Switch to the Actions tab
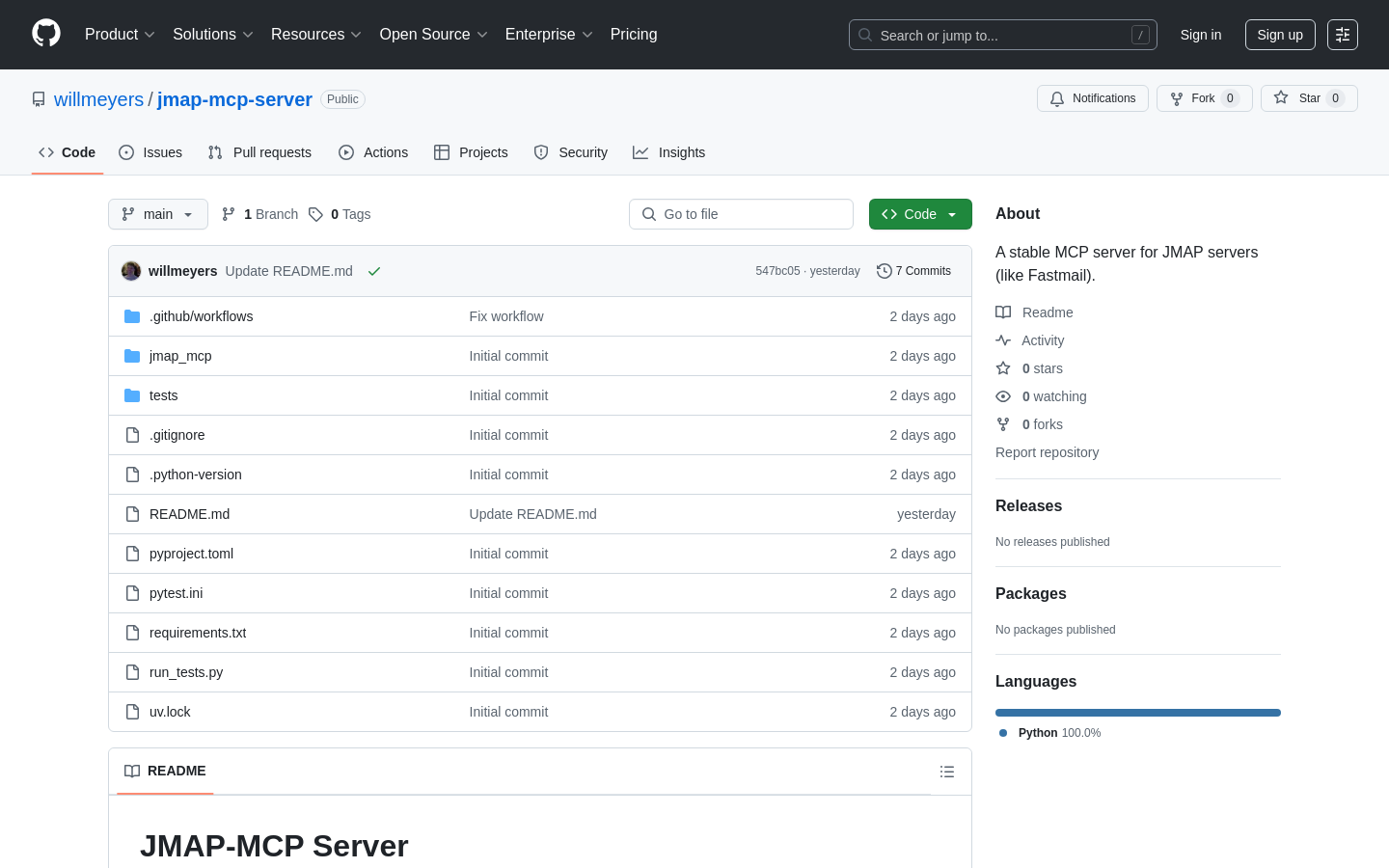The image size is (1389, 868). point(373,152)
